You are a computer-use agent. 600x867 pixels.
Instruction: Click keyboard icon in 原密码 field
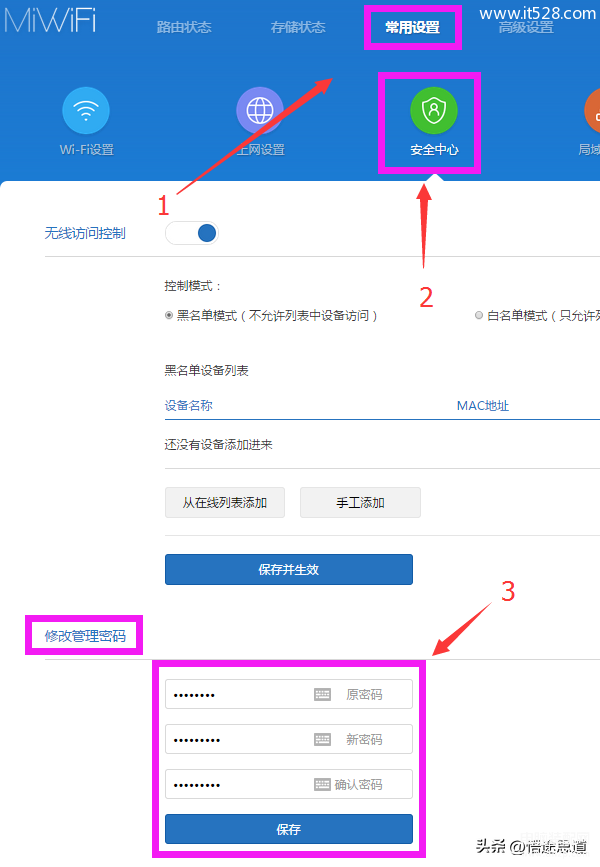(x=322, y=694)
